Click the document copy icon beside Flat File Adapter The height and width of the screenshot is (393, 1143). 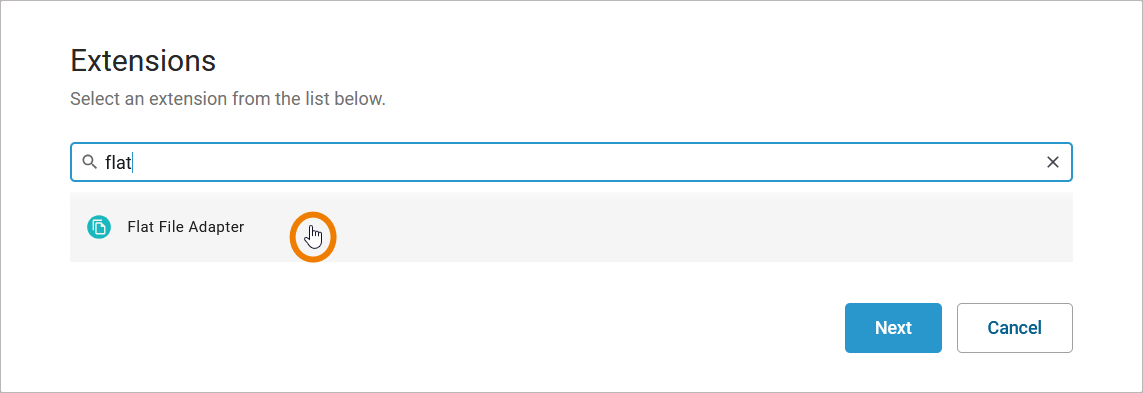coord(98,227)
